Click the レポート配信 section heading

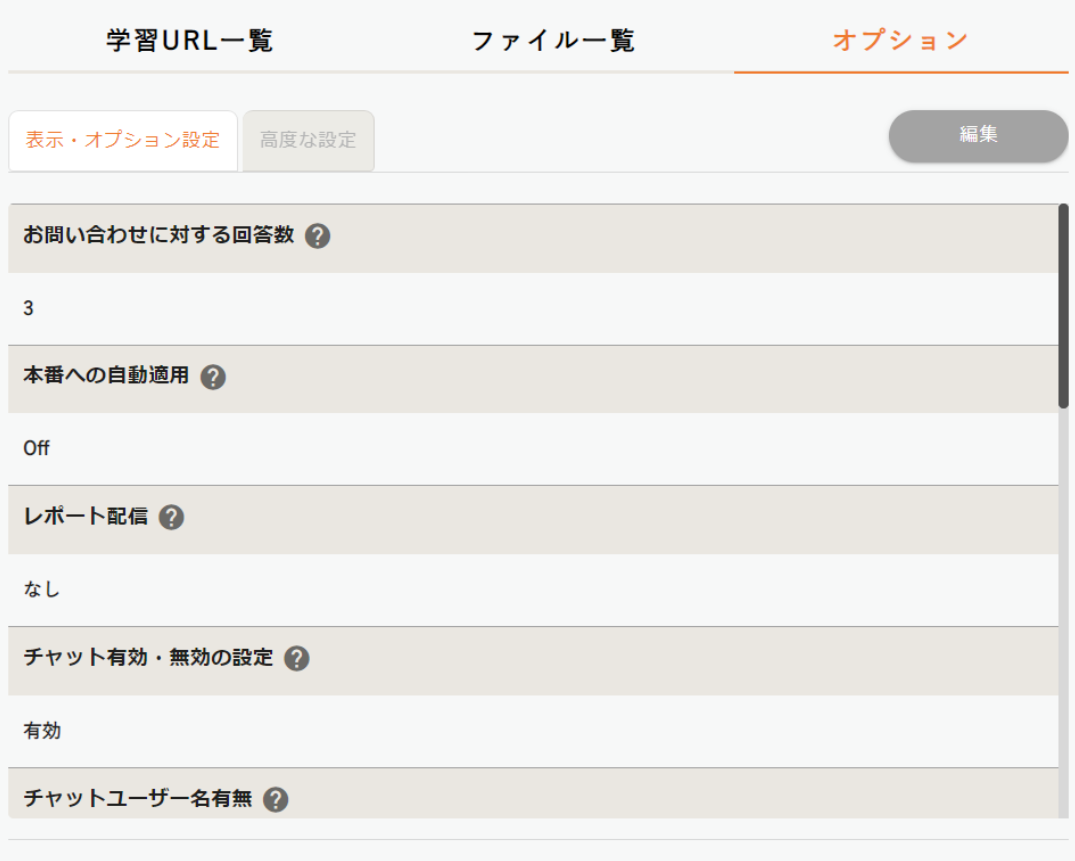click(85, 517)
